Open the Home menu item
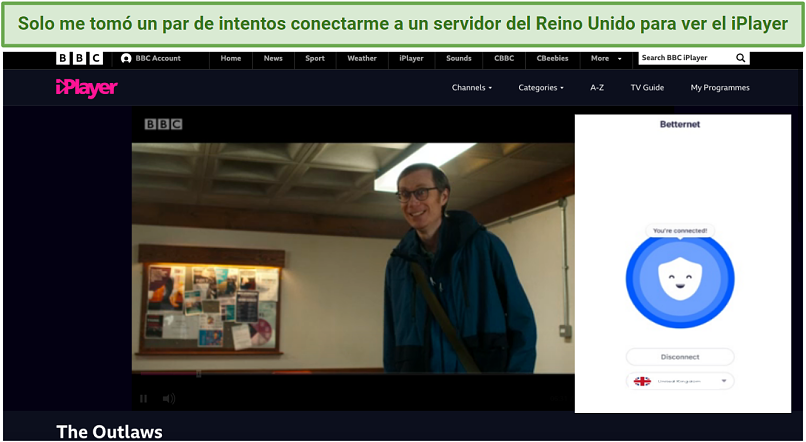This screenshot has height=442, width=806. click(x=231, y=59)
